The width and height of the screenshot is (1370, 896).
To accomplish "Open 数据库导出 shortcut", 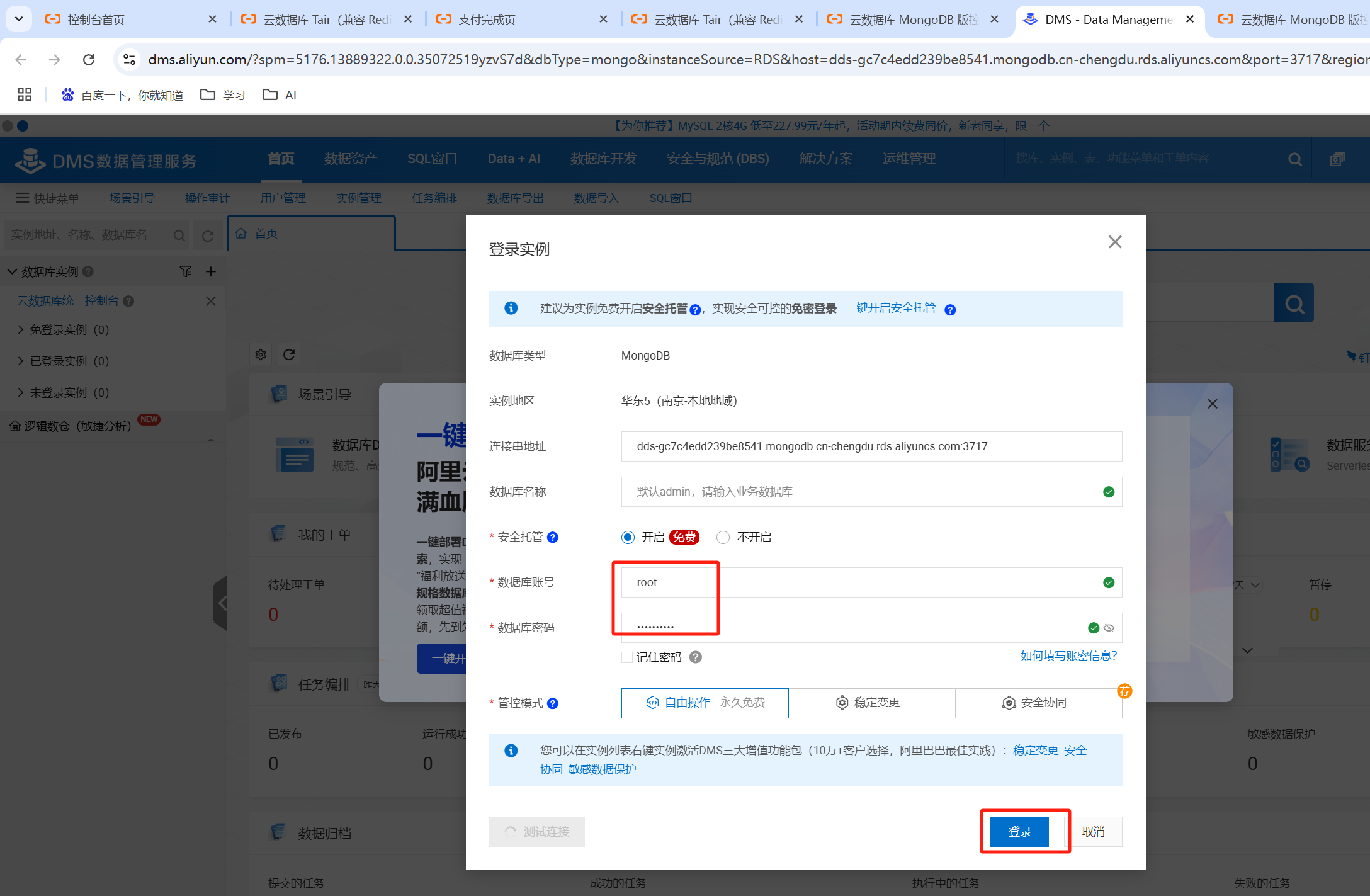I will pyautogui.click(x=516, y=198).
